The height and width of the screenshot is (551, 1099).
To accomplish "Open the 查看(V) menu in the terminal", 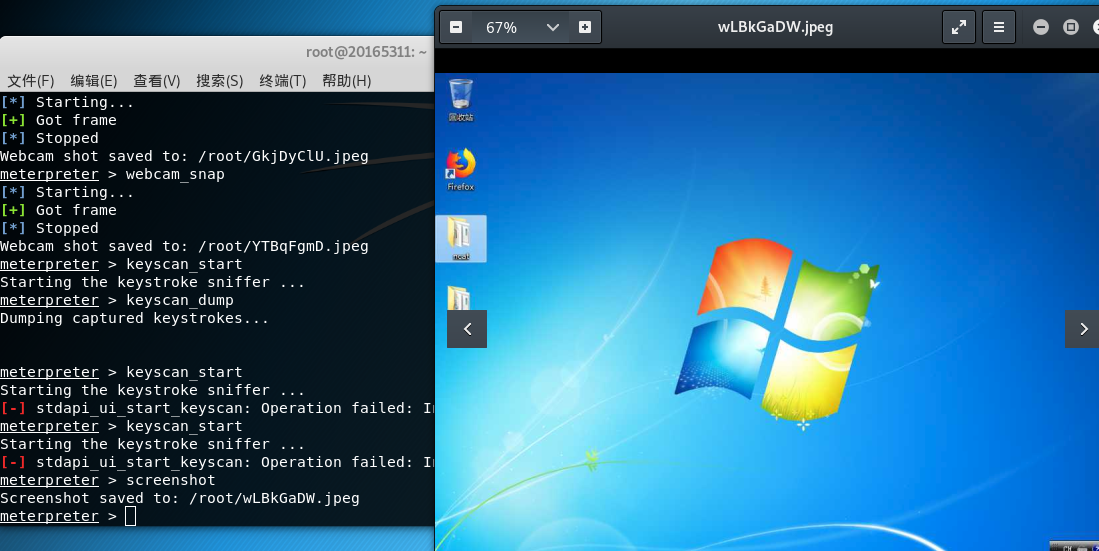I will (x=157, y=81).
